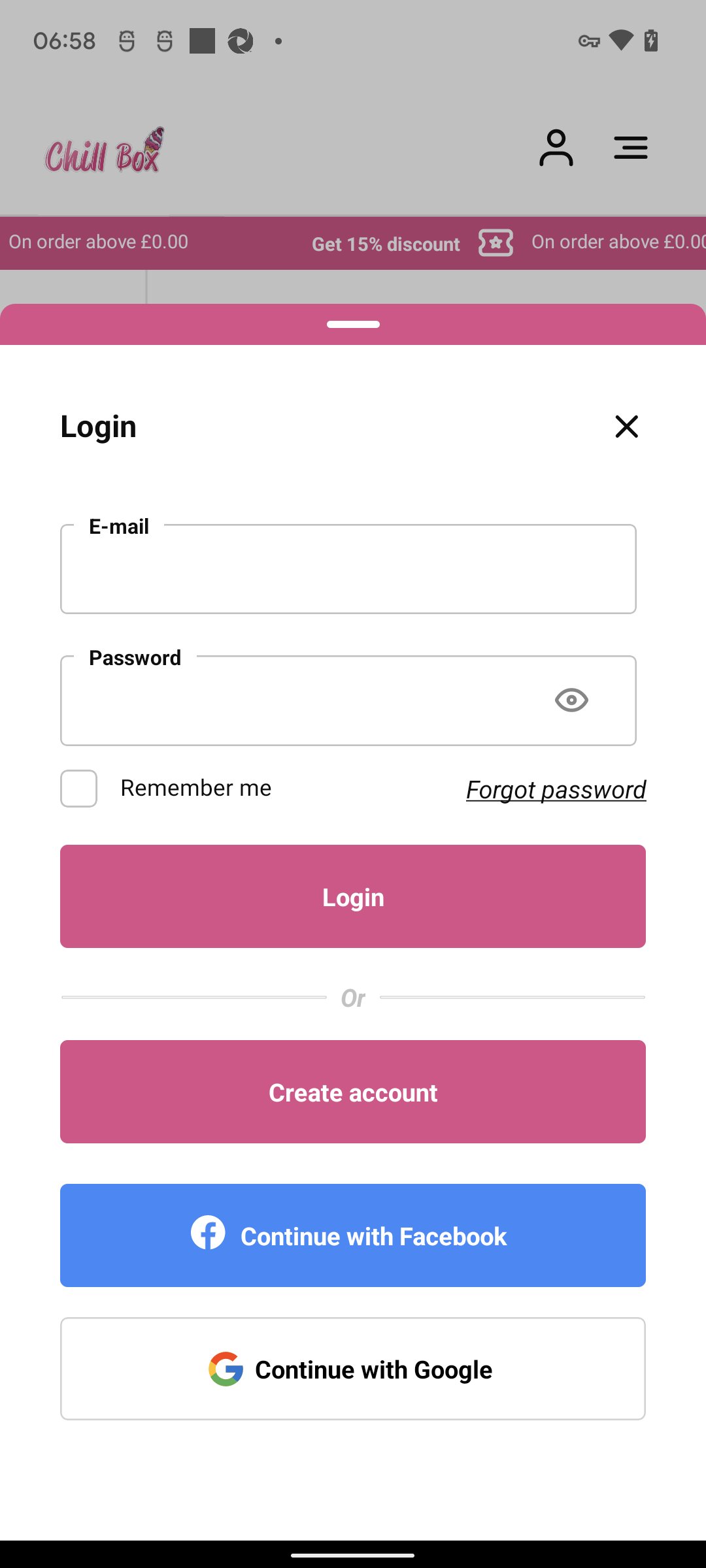Open the hamburger menu icon
The image size is (706, 1568).
(630, 148)
